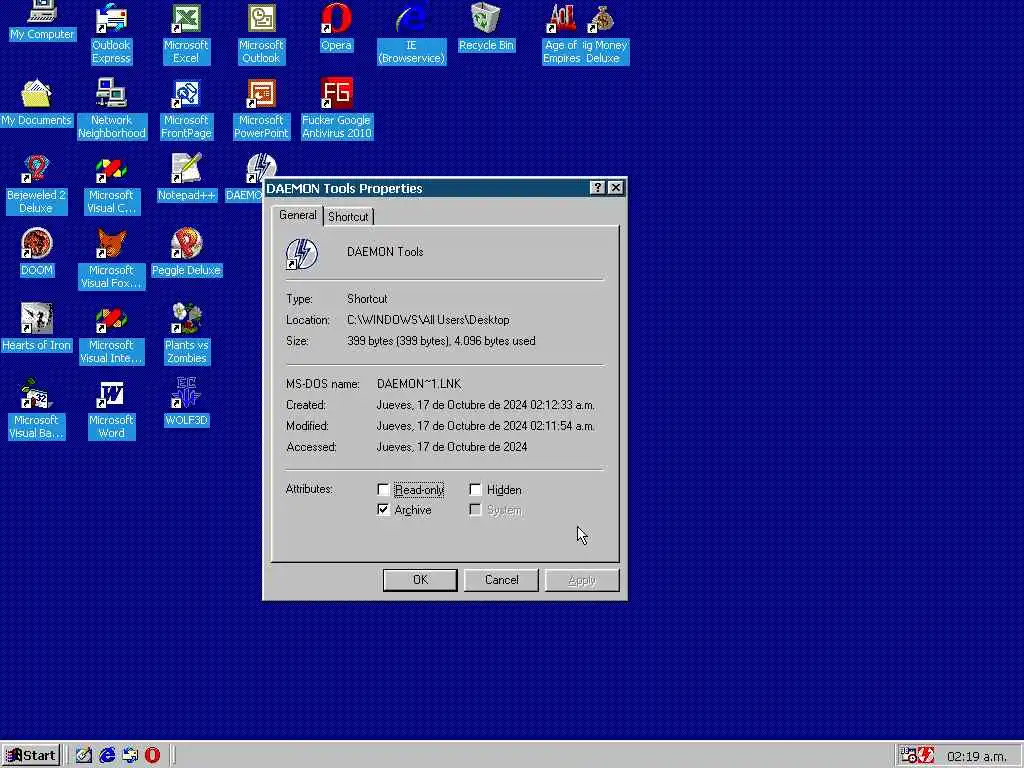Viewport: 1024px width, 768px height.
Task: Click the question mark help button
Action: point(597,188)
